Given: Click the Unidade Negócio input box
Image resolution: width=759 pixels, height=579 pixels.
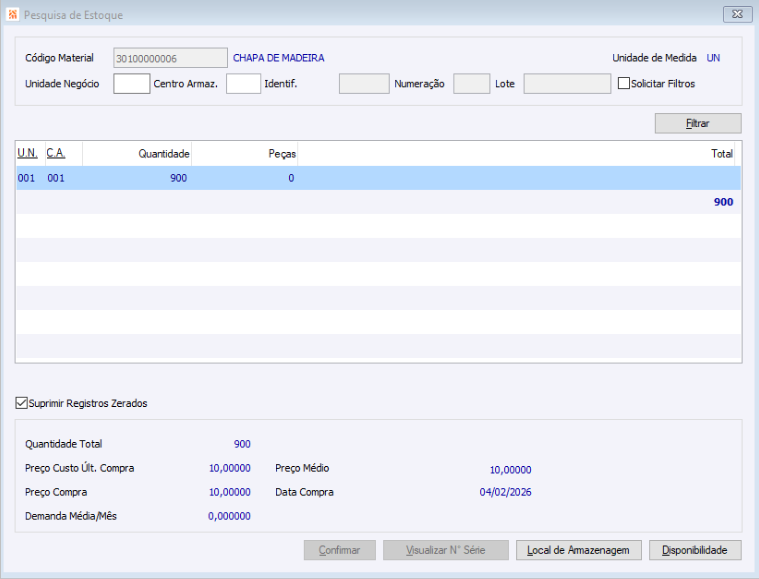Looking at the screenshot, I should click(132, 83).
